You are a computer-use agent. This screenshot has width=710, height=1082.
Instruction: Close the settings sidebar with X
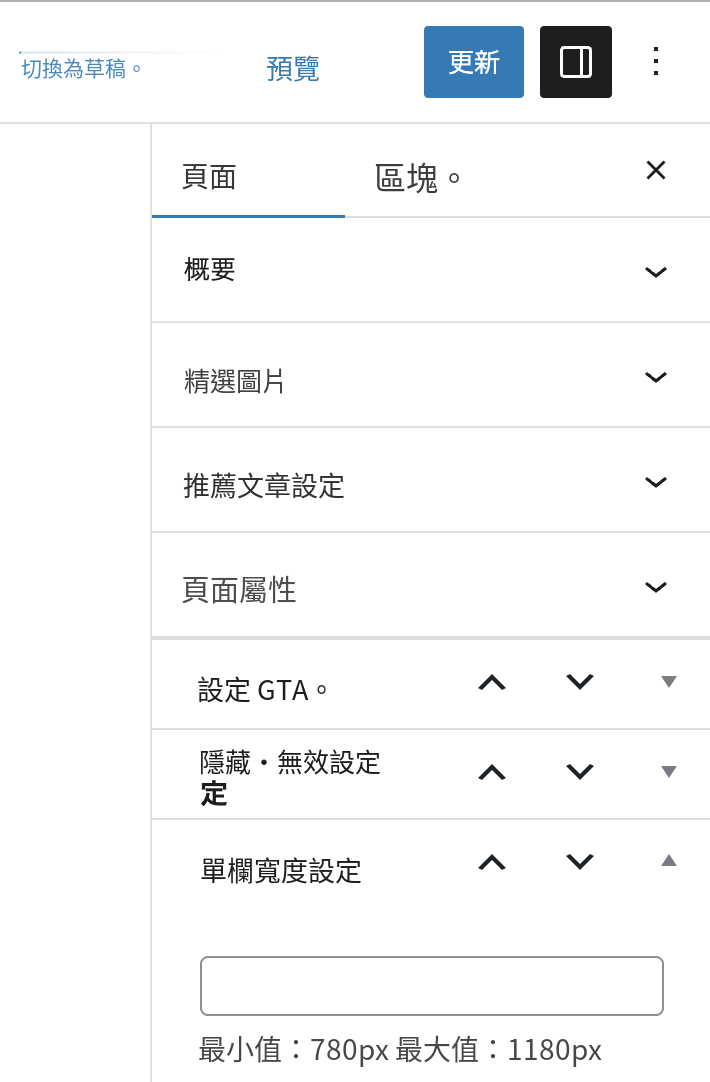(655, 170)
